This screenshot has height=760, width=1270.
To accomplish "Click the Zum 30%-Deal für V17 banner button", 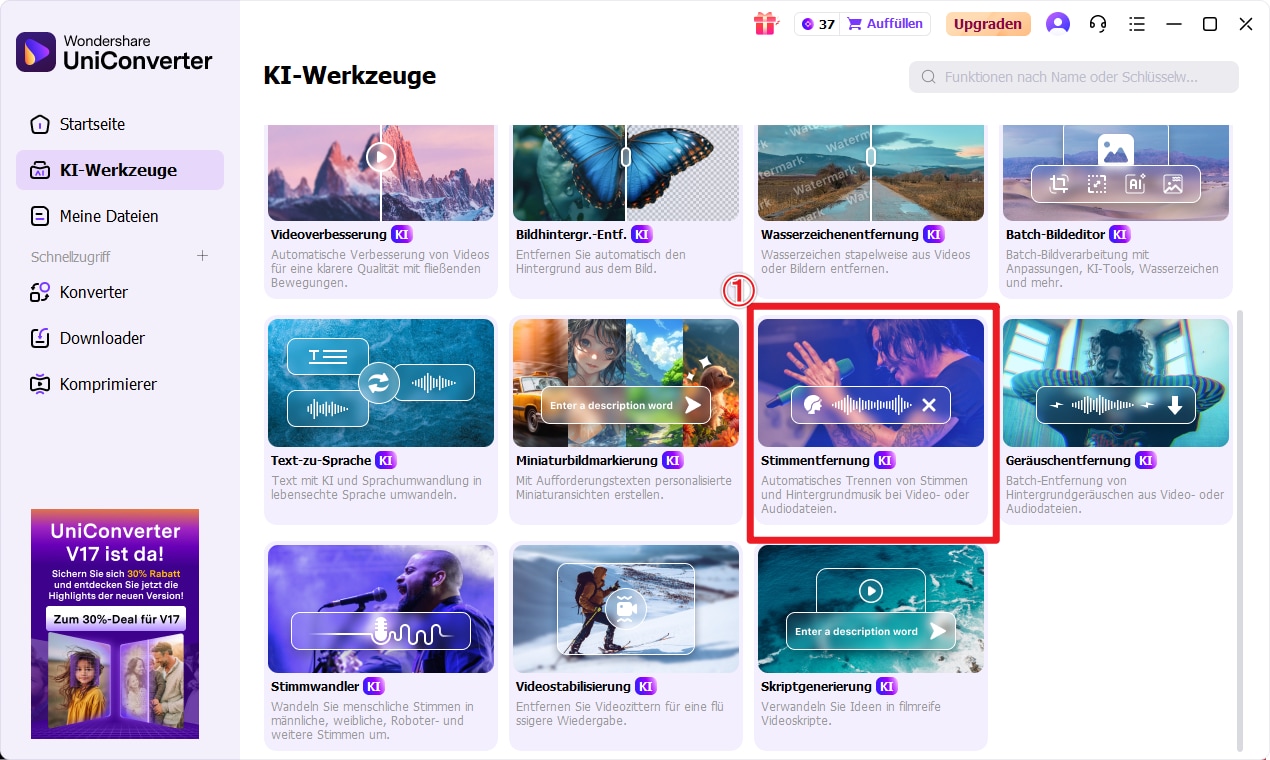I will coord(115,619).
